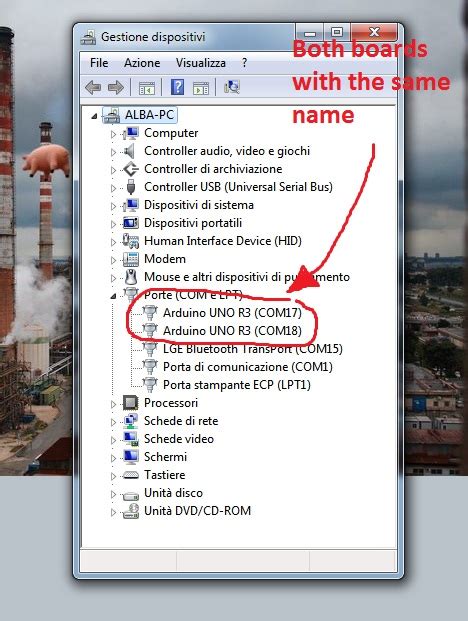Click the show/hide console tree toolbar icon
The image size is (468, 621).
pos(147,88)
